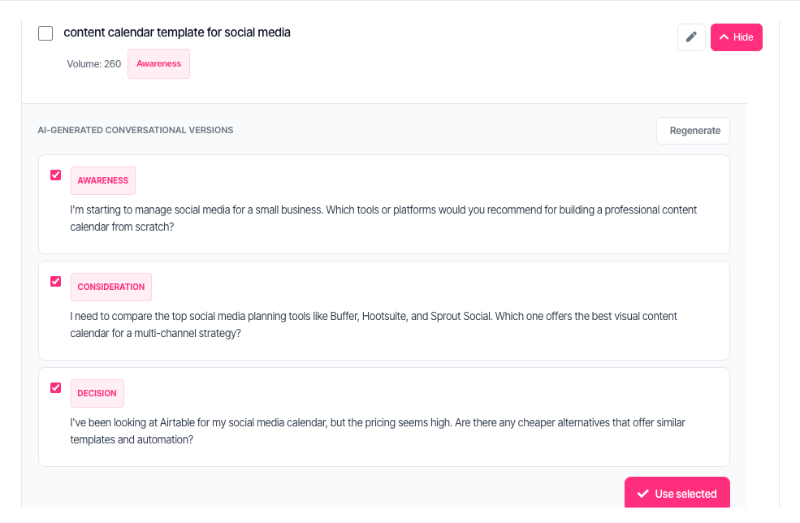Screen dimensions: 800x523
Task: Click the checkmark icon on Use selected
Action: click(643, 493)
